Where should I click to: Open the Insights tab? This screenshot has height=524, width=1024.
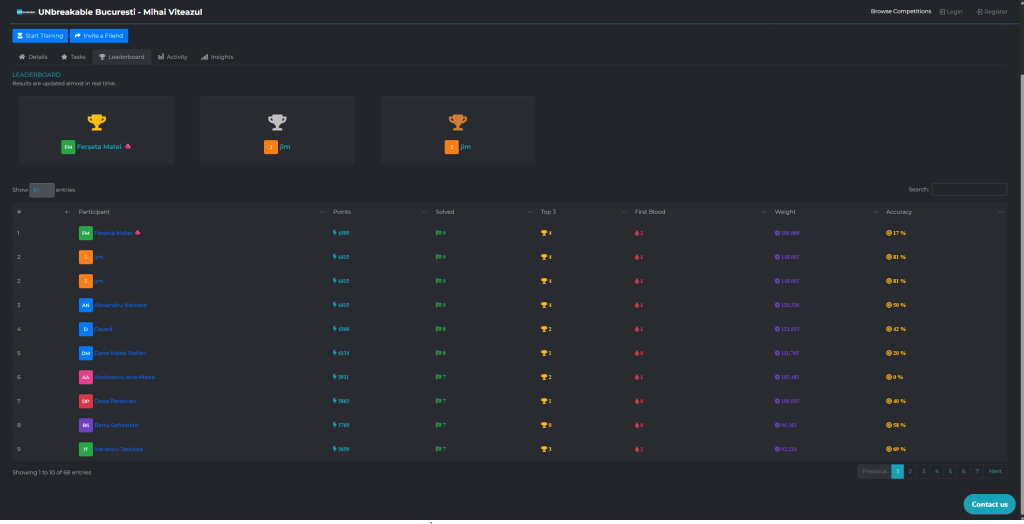pyautogui.click(x=217, y=57)
